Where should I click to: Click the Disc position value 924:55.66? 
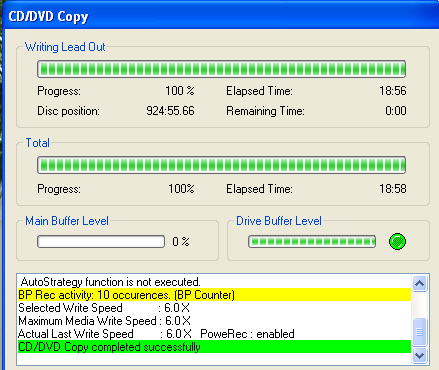point(170,111)
